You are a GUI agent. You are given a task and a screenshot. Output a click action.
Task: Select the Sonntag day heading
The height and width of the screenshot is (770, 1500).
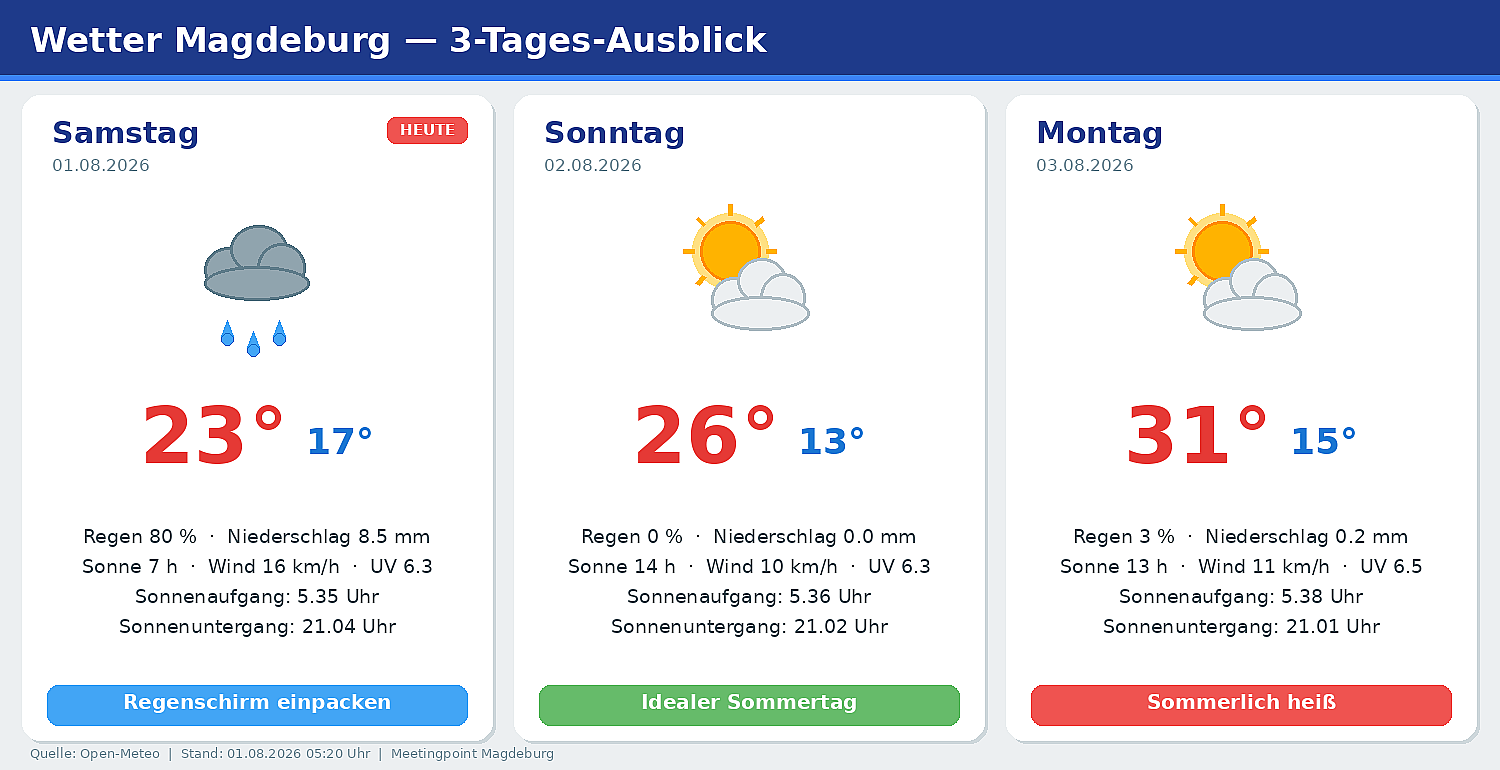pos(614,133)
